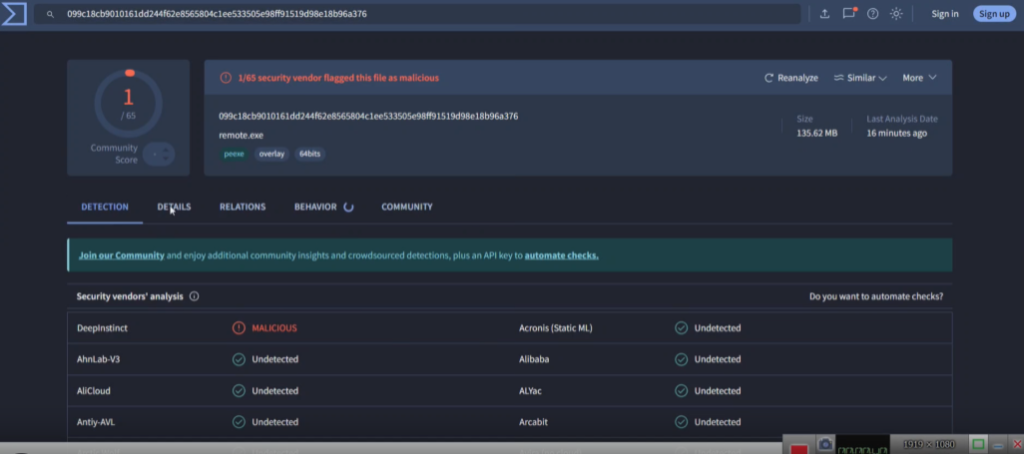Viewport: 1024px width, 454px height.
Task: Open the Relations tab
Action: (242, 207)
